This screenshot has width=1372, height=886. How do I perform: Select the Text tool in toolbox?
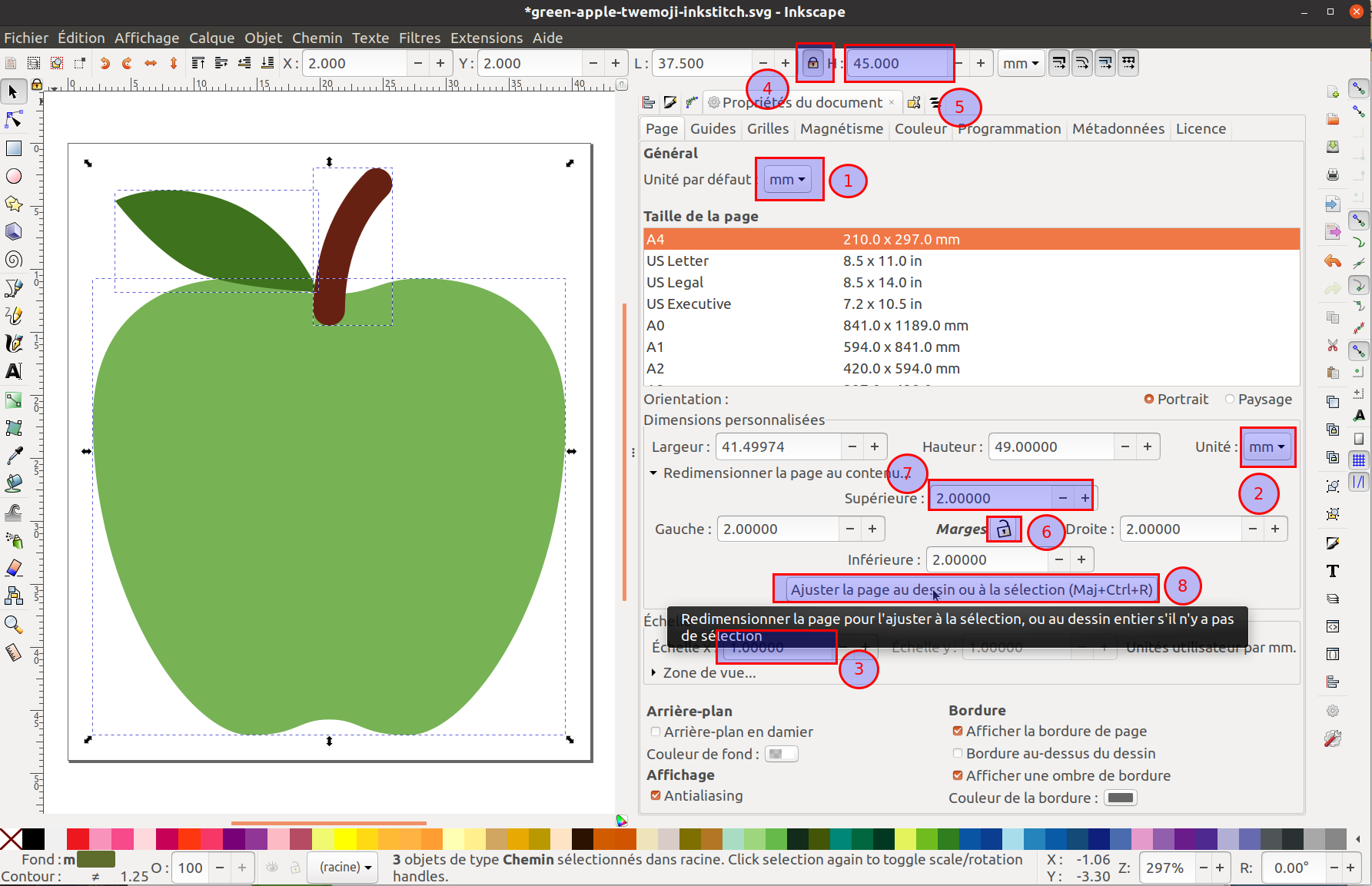click(x=14, y=371)
